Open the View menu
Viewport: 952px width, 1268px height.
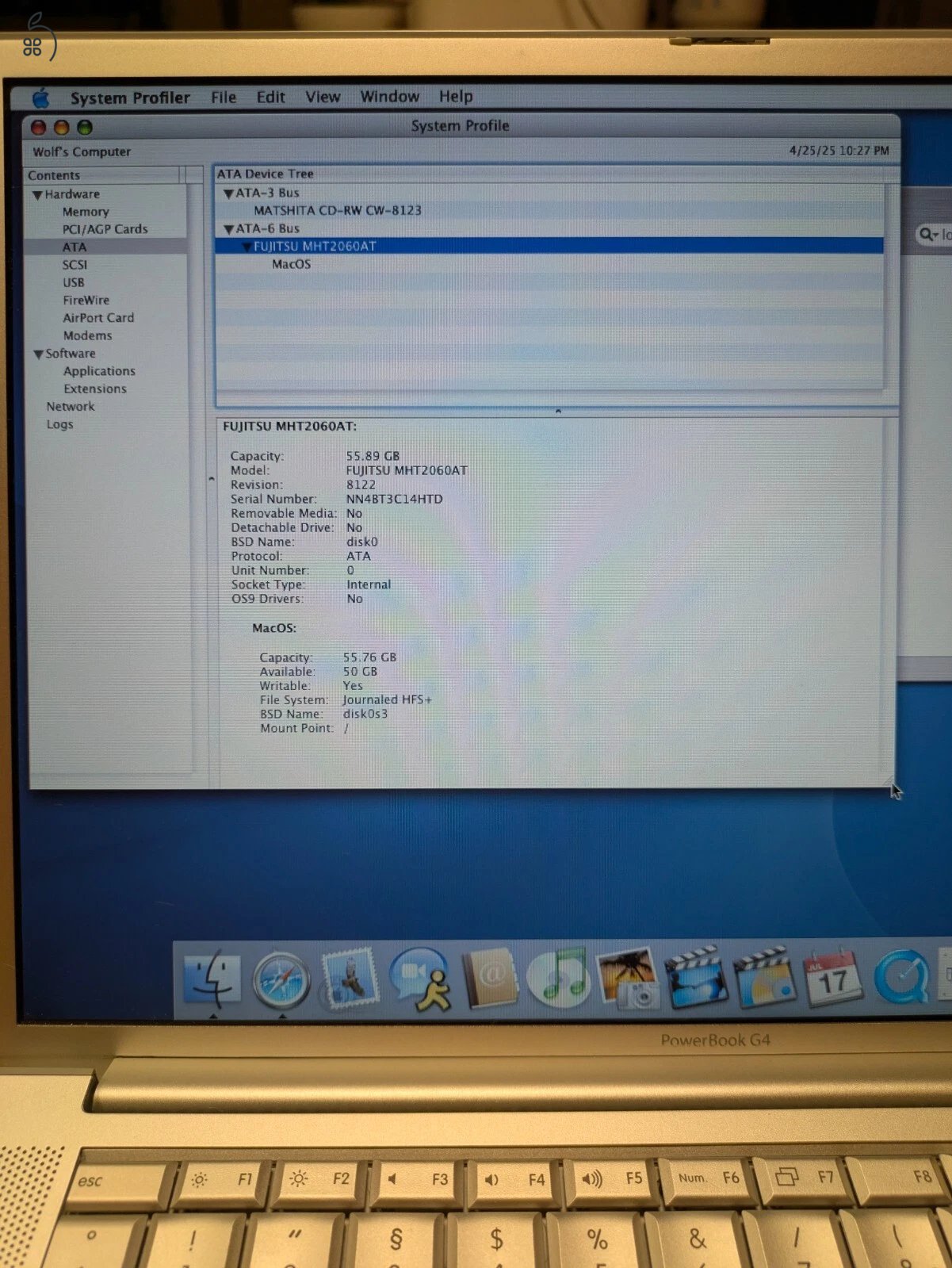point(323,97)
